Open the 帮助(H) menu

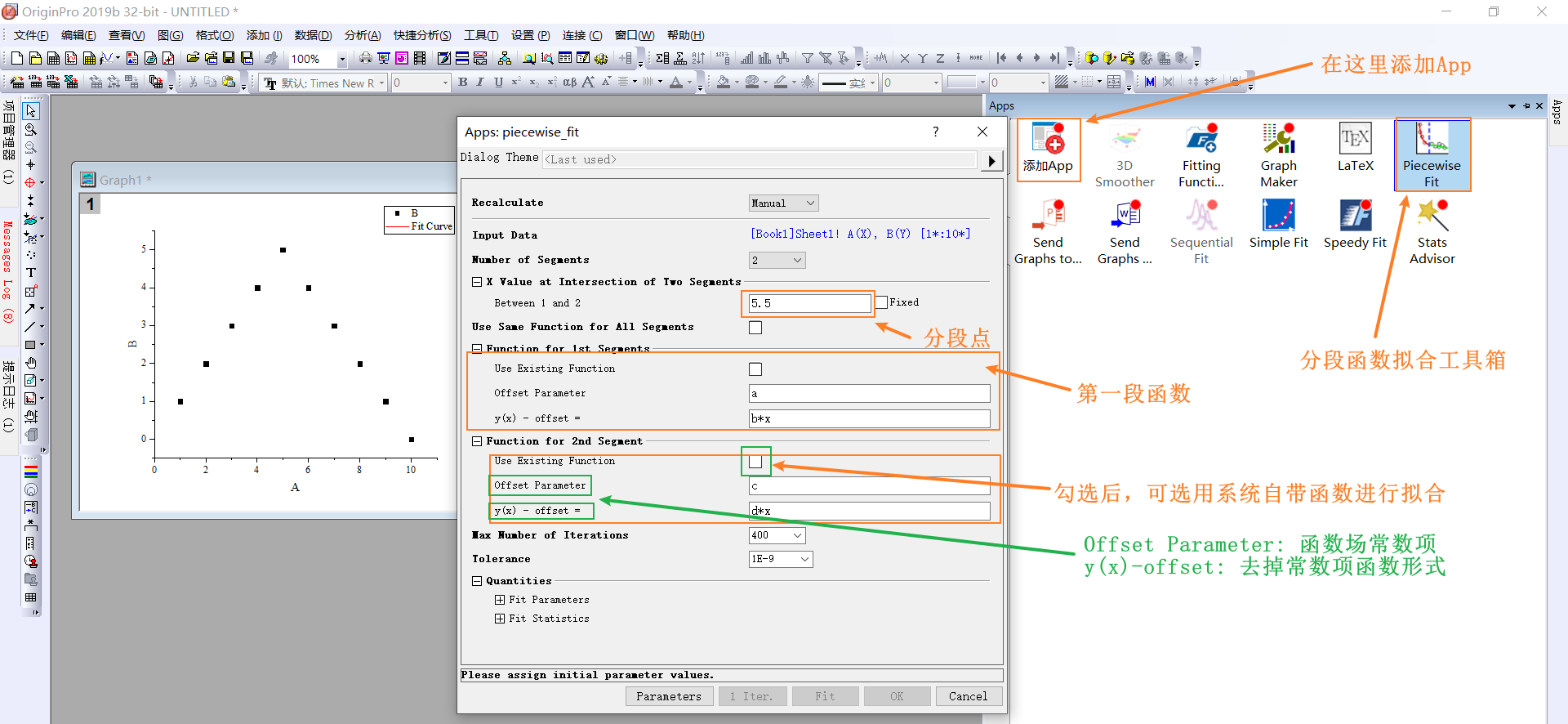(x=685, y=35)
